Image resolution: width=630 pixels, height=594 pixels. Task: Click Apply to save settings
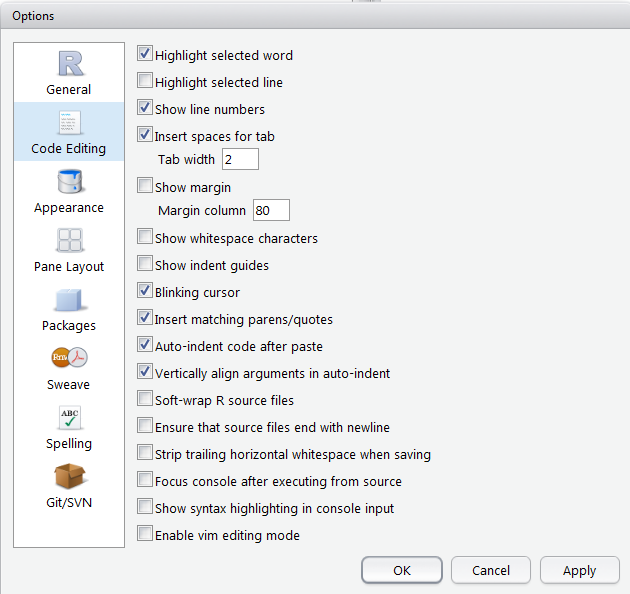[579, 570]
